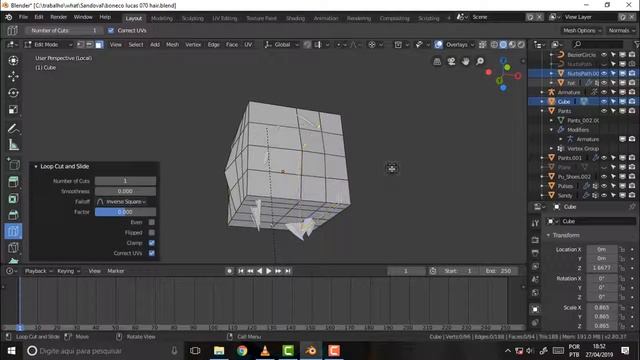Open the Mesh menu in viewport header
Image resolution: width=640 pixels, height=360 pixels.
[172, 44]
